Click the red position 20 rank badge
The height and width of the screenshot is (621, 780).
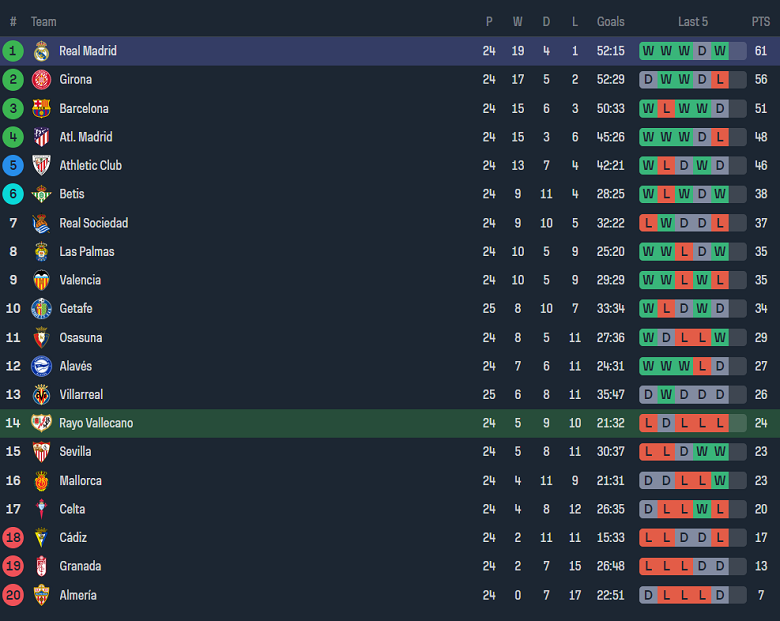point(13,595)
